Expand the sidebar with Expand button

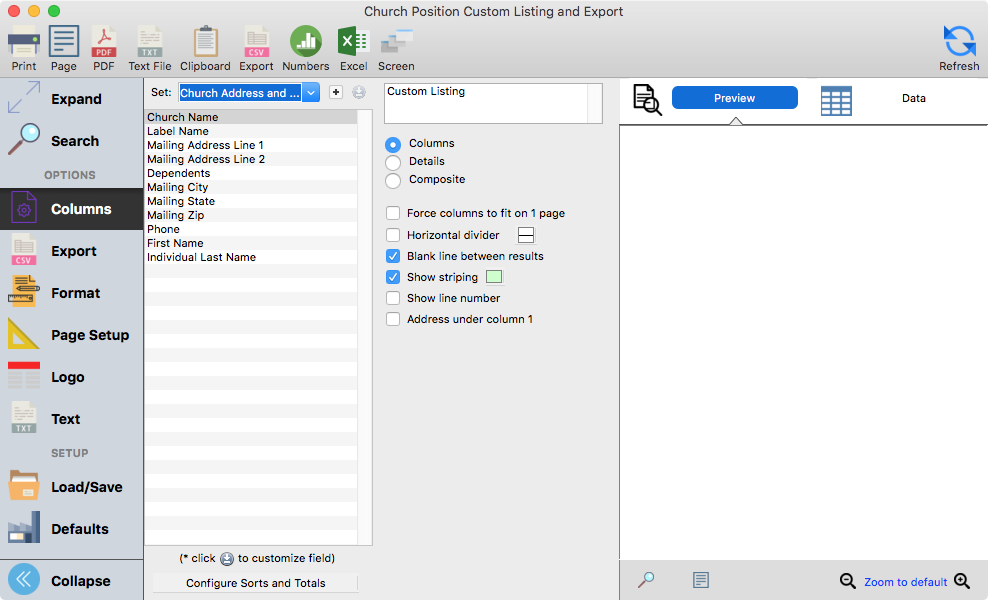[x=71, y=99]
